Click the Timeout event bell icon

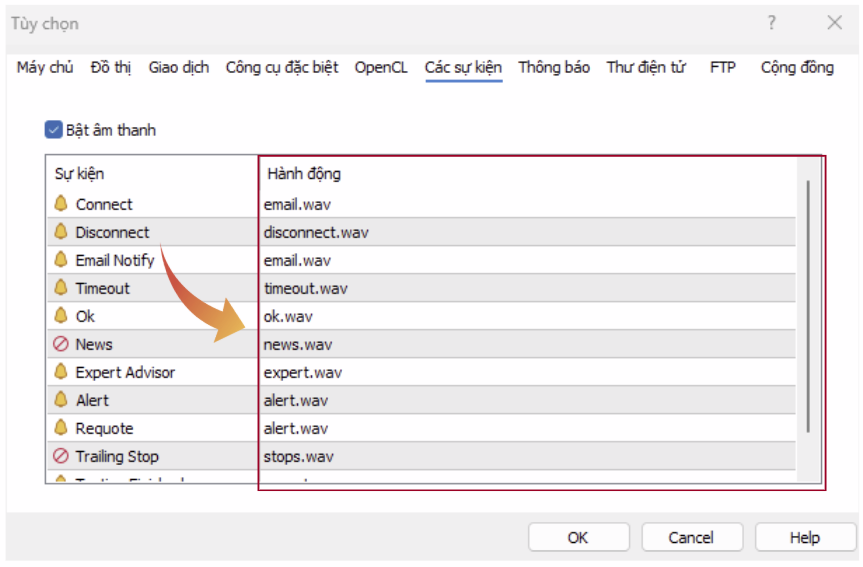(61, 288)
